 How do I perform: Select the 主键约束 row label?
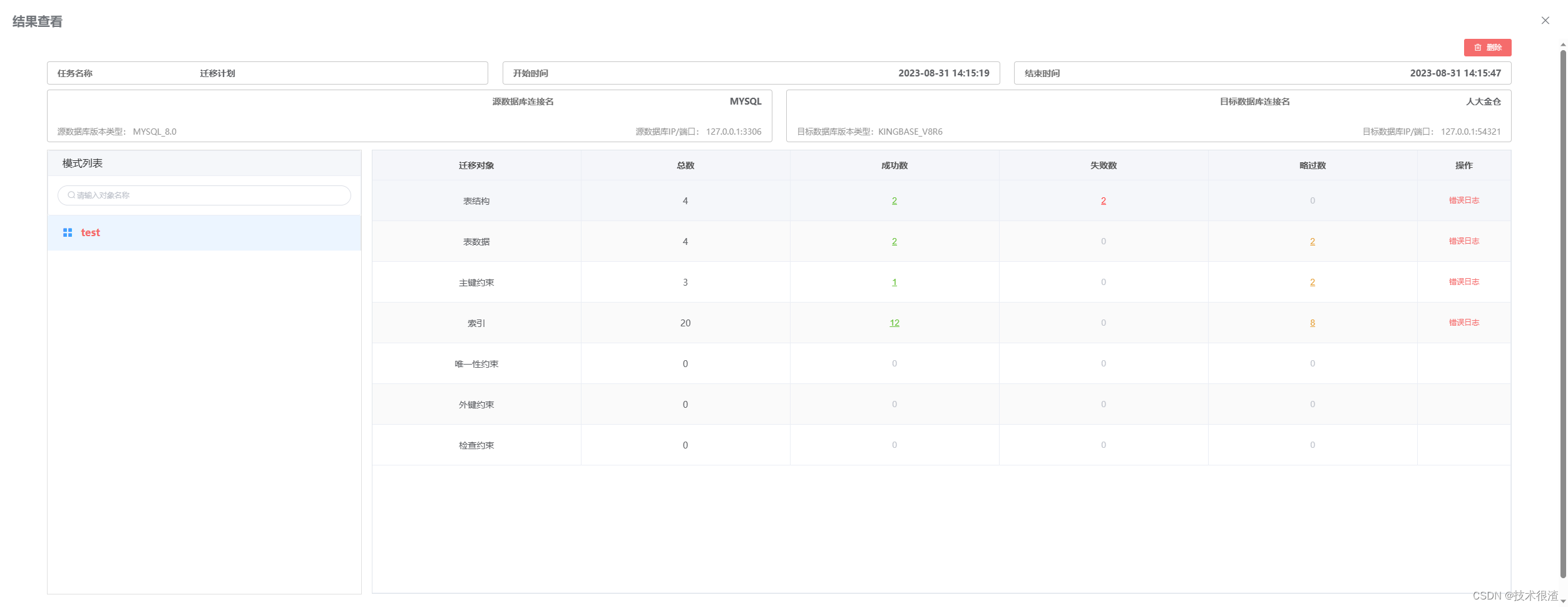[x=476, y=283]
